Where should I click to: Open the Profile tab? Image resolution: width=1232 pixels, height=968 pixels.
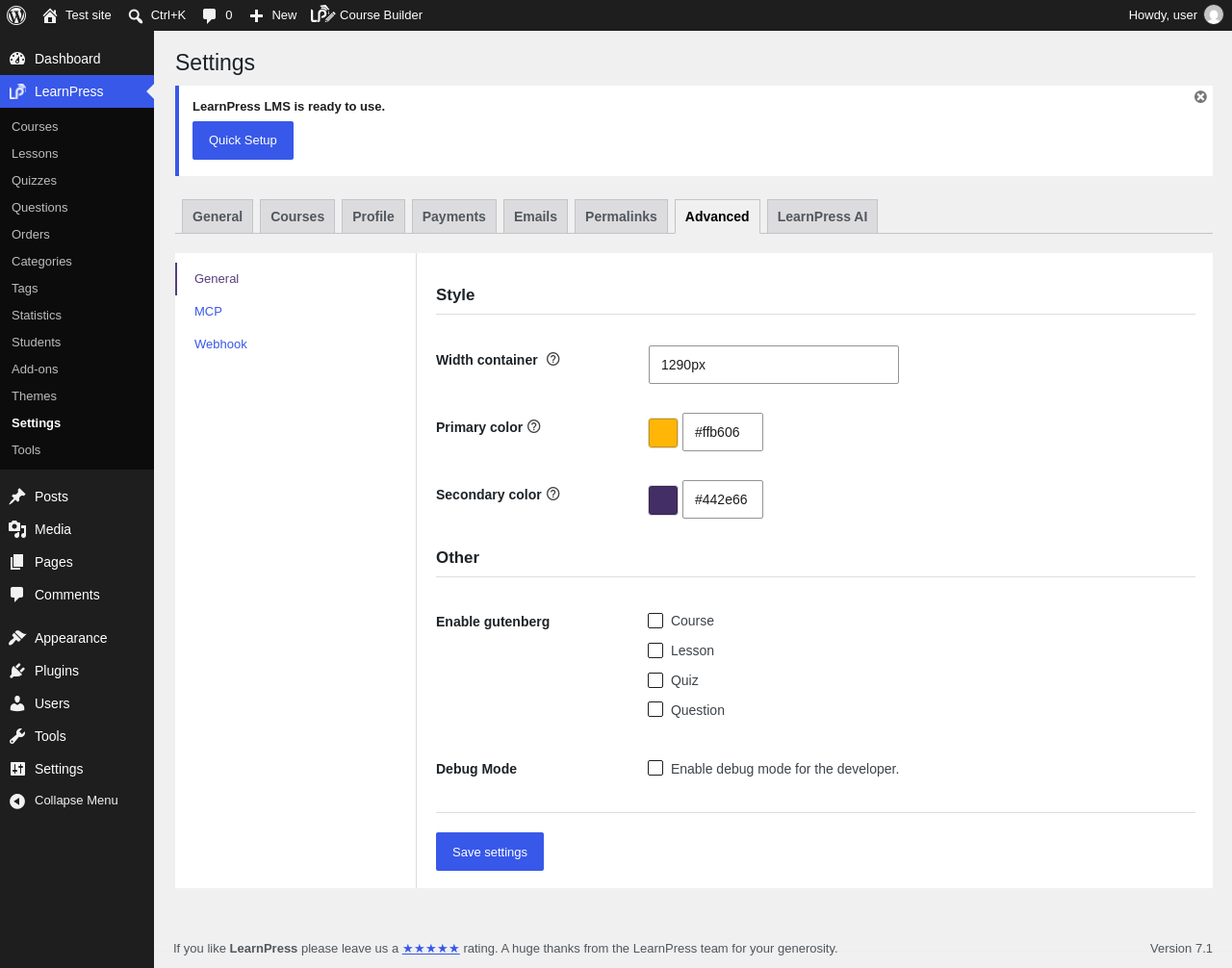tap(373, 217)
